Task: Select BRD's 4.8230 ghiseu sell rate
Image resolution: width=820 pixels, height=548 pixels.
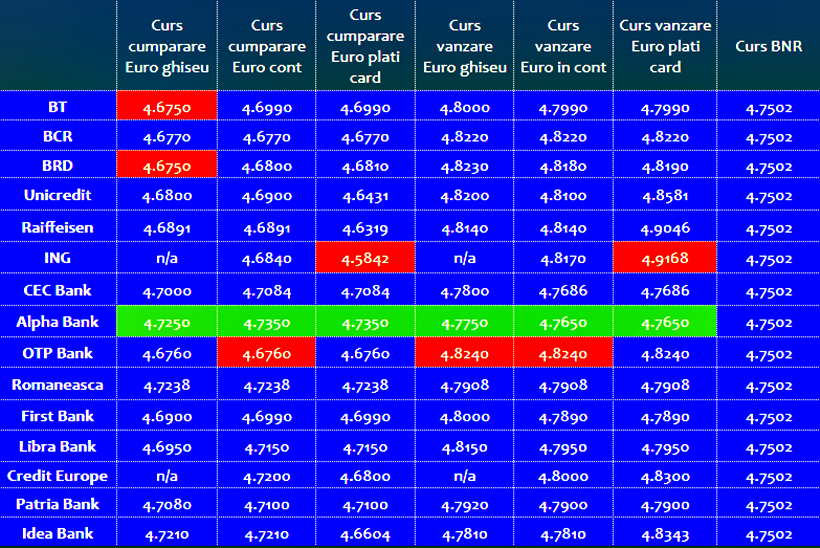Action: pyautogui.click(x=464, y=167)
